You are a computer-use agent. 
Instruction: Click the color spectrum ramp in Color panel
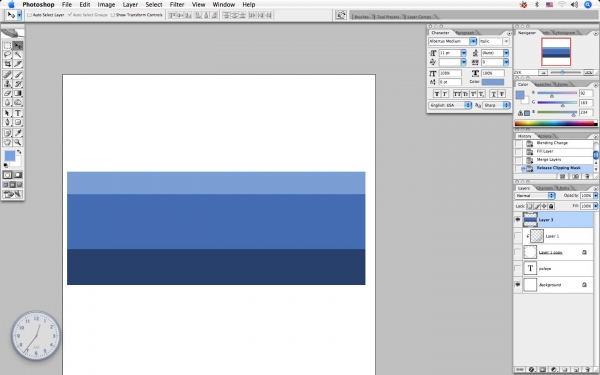tap(556, 123)
